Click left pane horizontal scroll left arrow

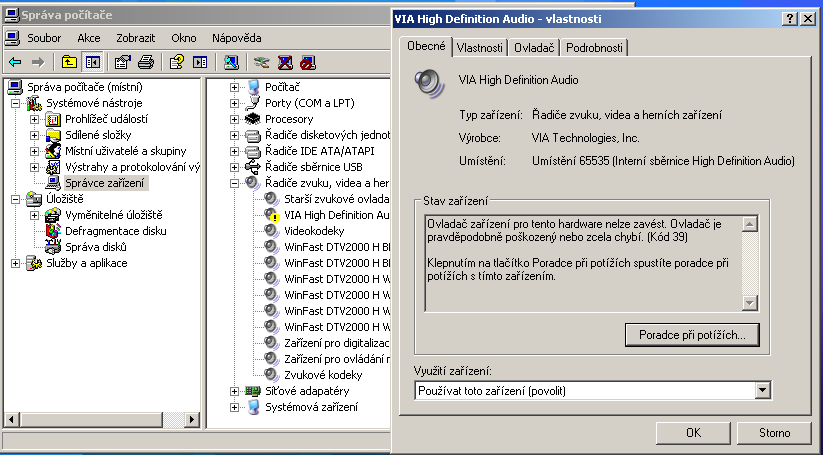[12, 419]
